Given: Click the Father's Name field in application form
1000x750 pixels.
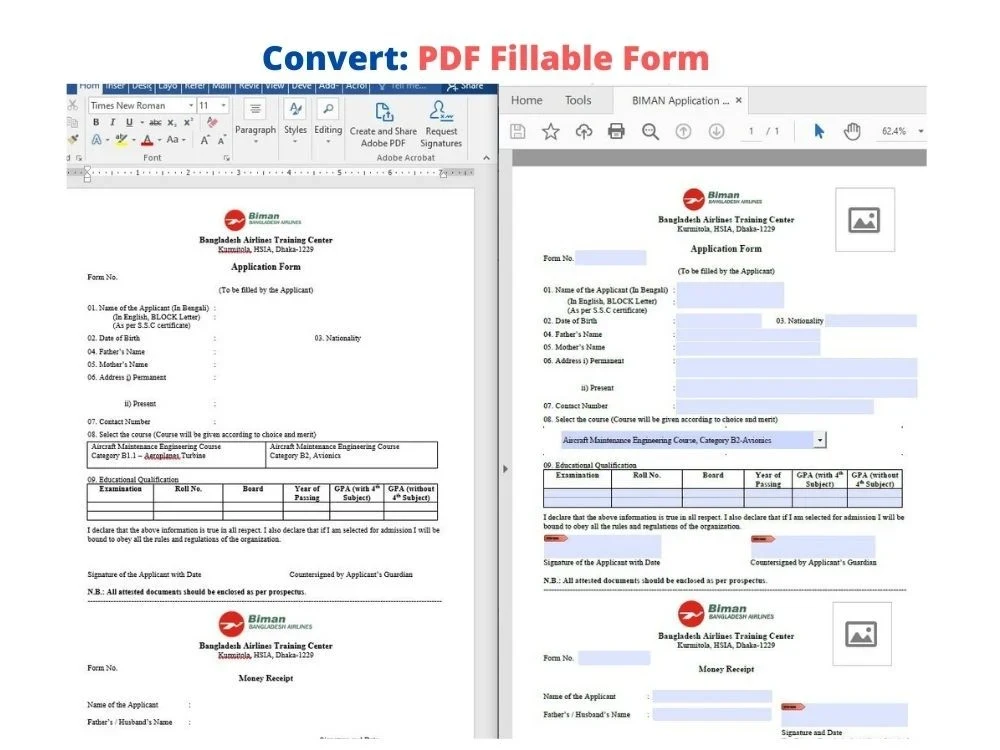Looking at the screenshot, I should (747, 334).
